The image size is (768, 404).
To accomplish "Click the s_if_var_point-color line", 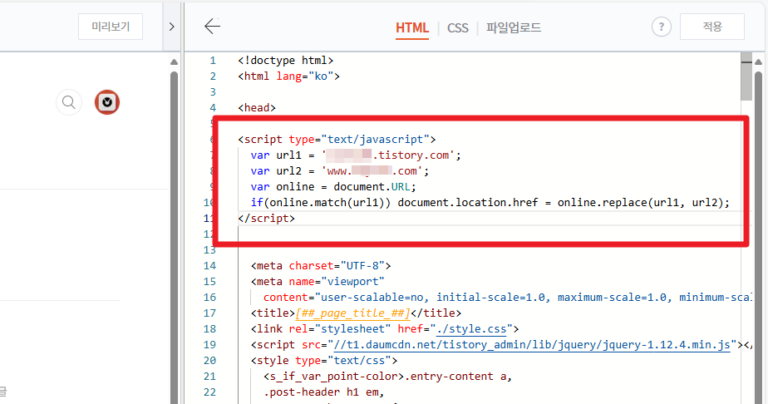I will point(387,376).
